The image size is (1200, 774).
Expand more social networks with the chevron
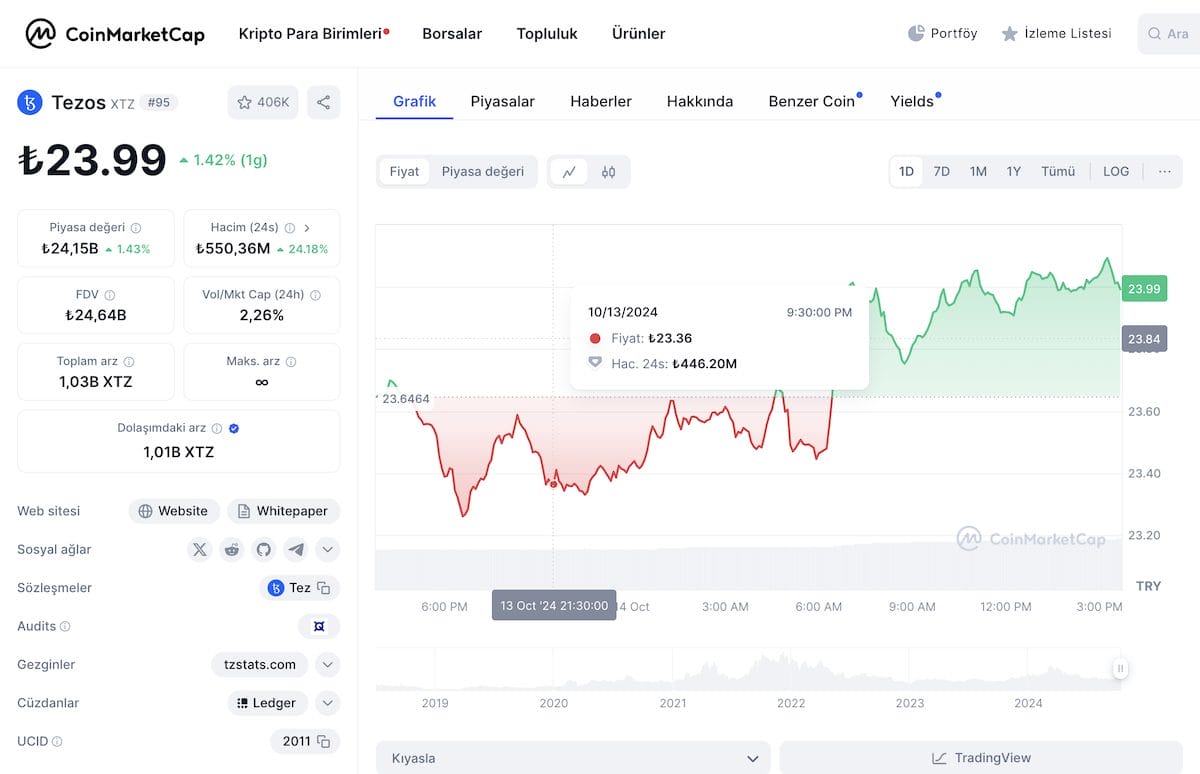point(327,549)
